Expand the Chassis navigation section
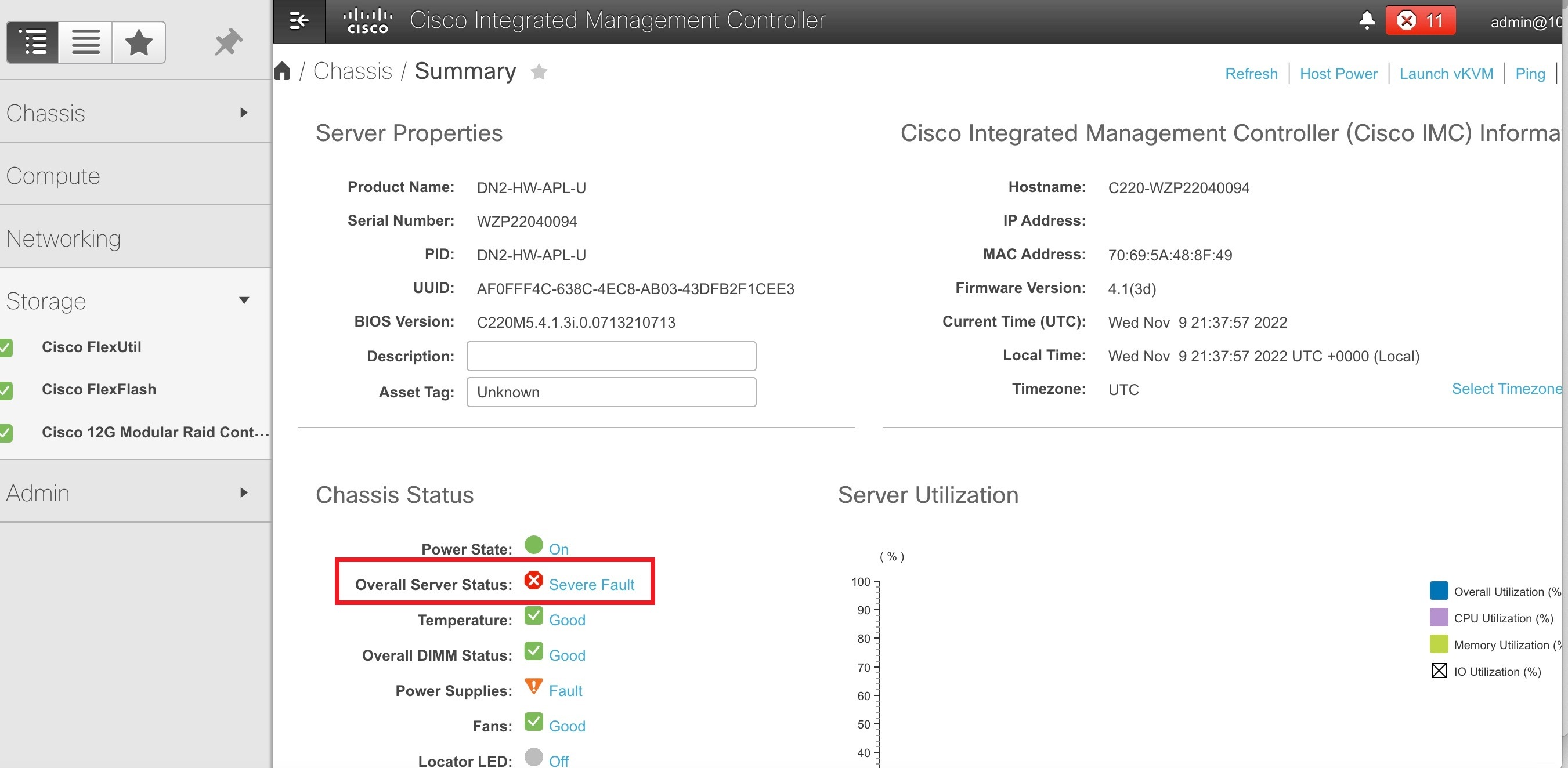1568x768 pixels. pos(244,112)
